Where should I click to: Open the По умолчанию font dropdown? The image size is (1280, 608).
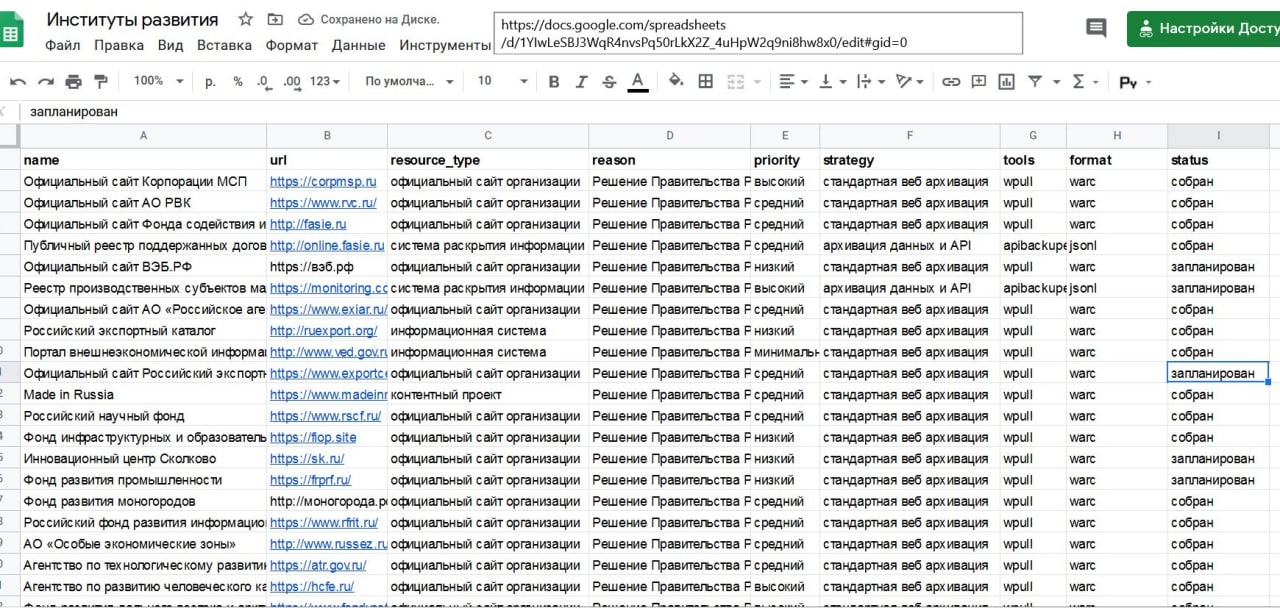pos(410,81)
